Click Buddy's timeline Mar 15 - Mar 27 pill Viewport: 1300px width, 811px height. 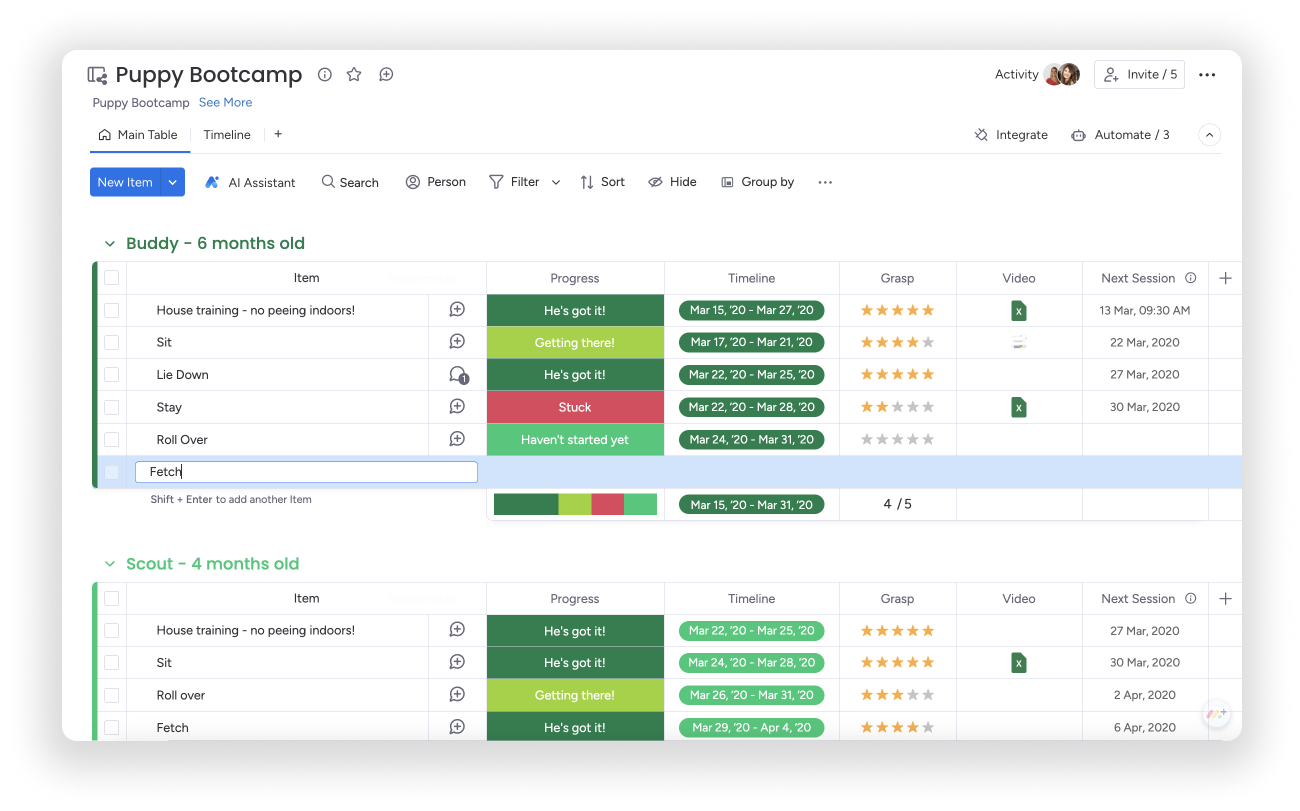[x=752, y=310]
